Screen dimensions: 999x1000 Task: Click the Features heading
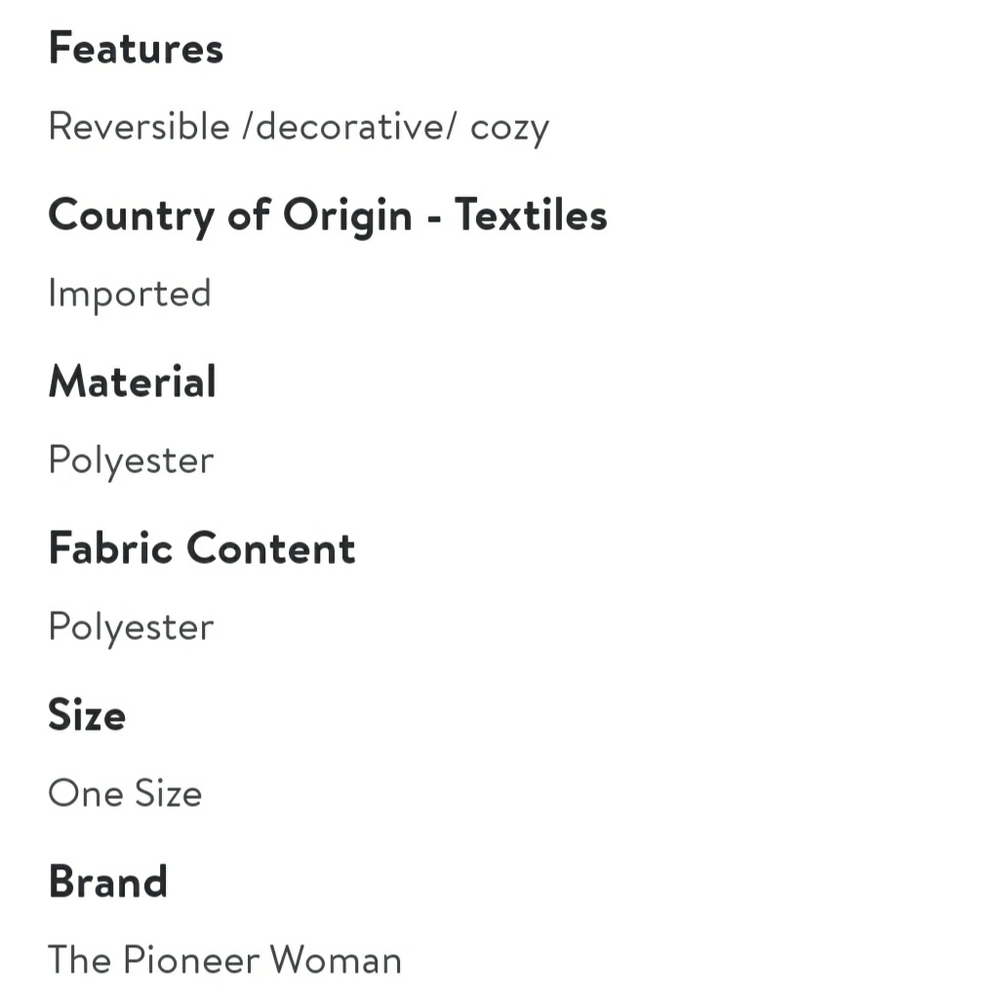pos(136,48)
